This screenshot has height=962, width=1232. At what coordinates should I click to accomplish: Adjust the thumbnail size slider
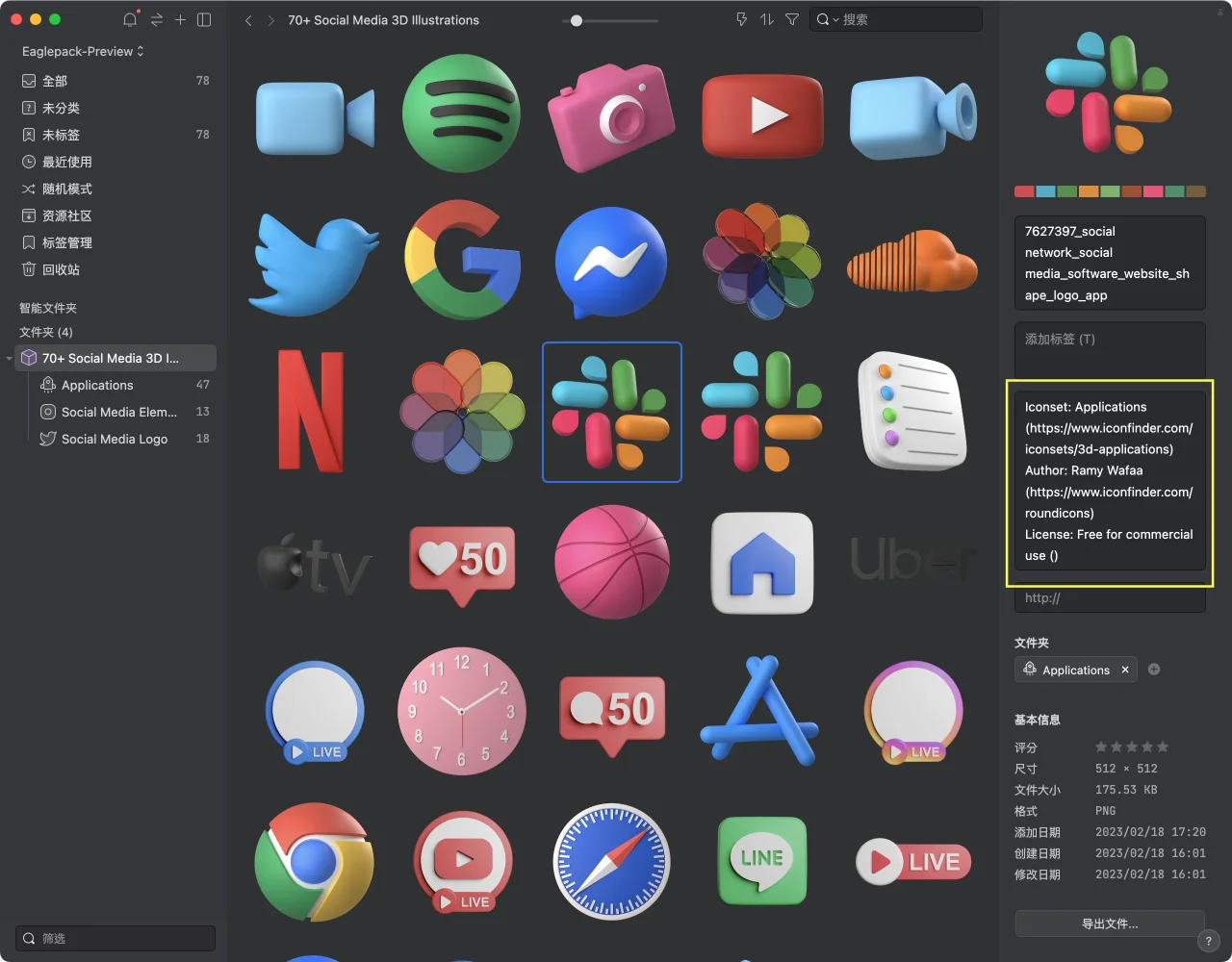pyautogui.click(x=577, y=20)
